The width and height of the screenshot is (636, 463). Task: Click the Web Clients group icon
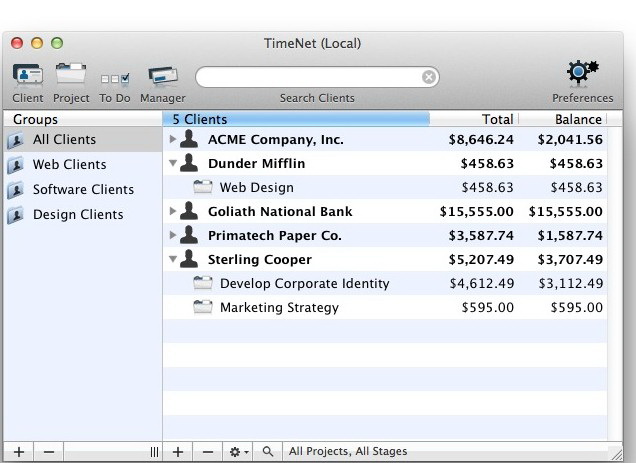pos(15,166)
